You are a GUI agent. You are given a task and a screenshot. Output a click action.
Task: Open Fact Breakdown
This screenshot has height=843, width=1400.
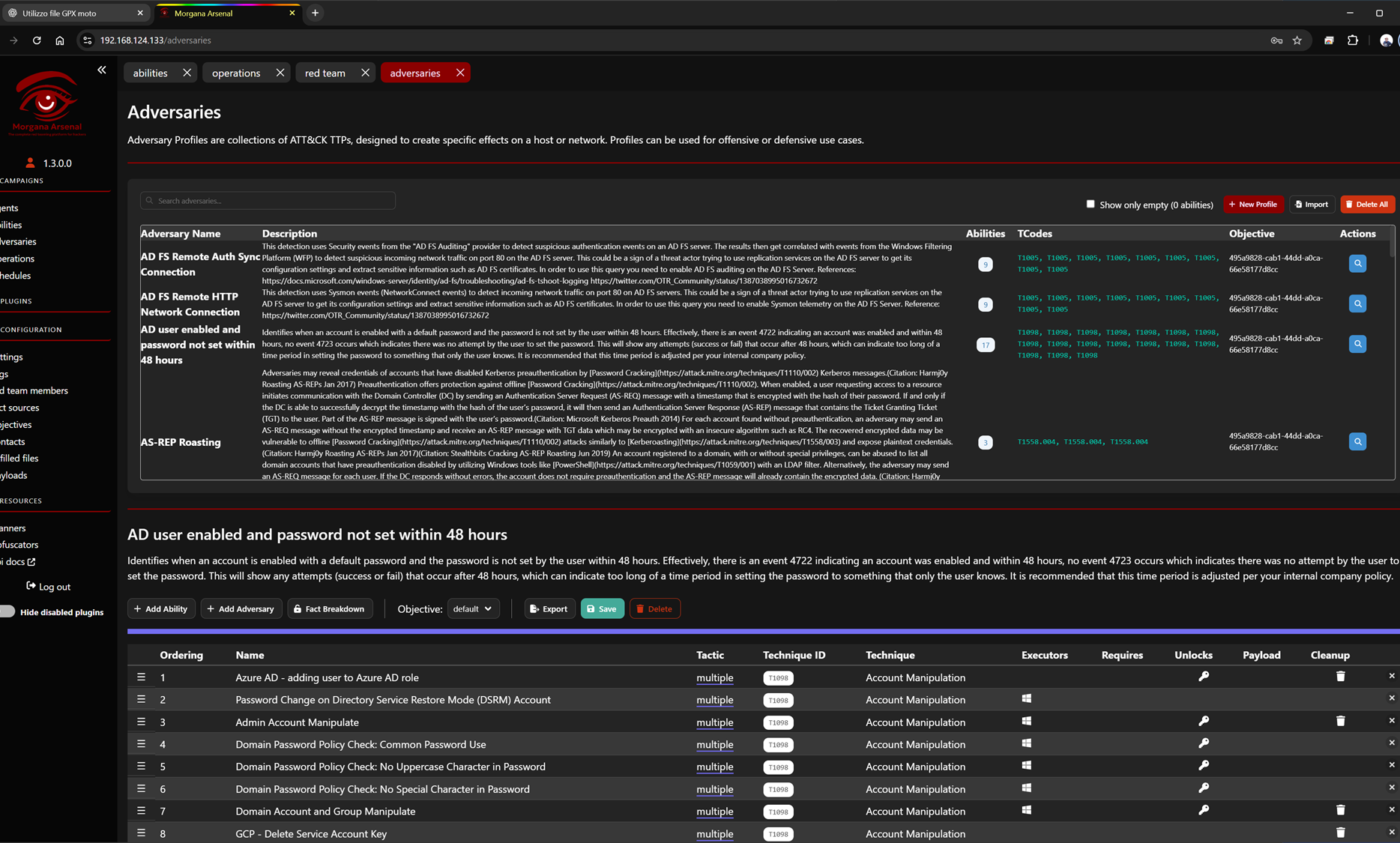(x=329, y=608)
